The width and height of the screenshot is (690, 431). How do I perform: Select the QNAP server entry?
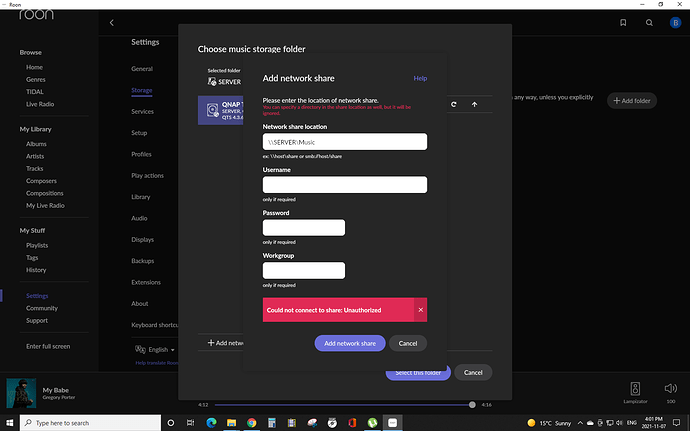(x=220, y=110)
